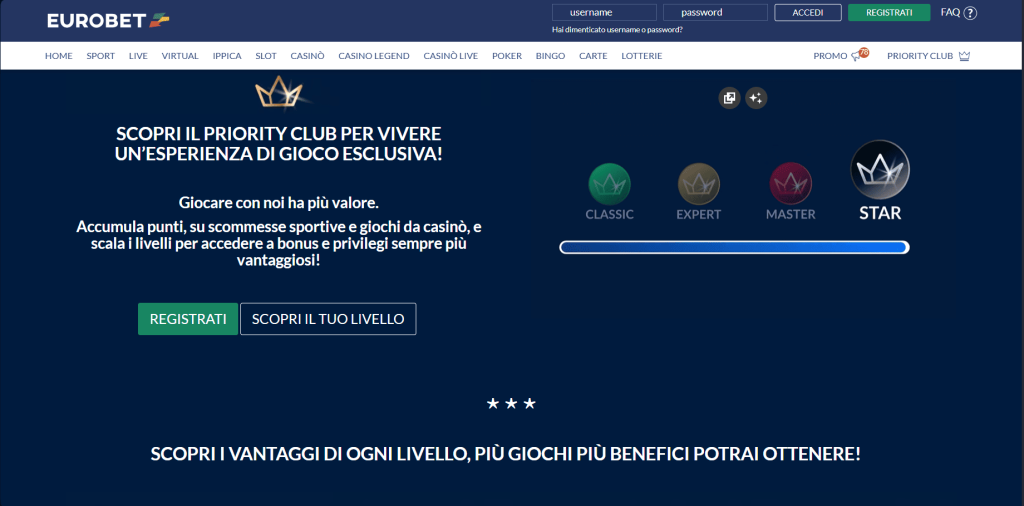Screen dimensions: 1024x506
Task: Open the CARTE section
Action: pos(593,56)
